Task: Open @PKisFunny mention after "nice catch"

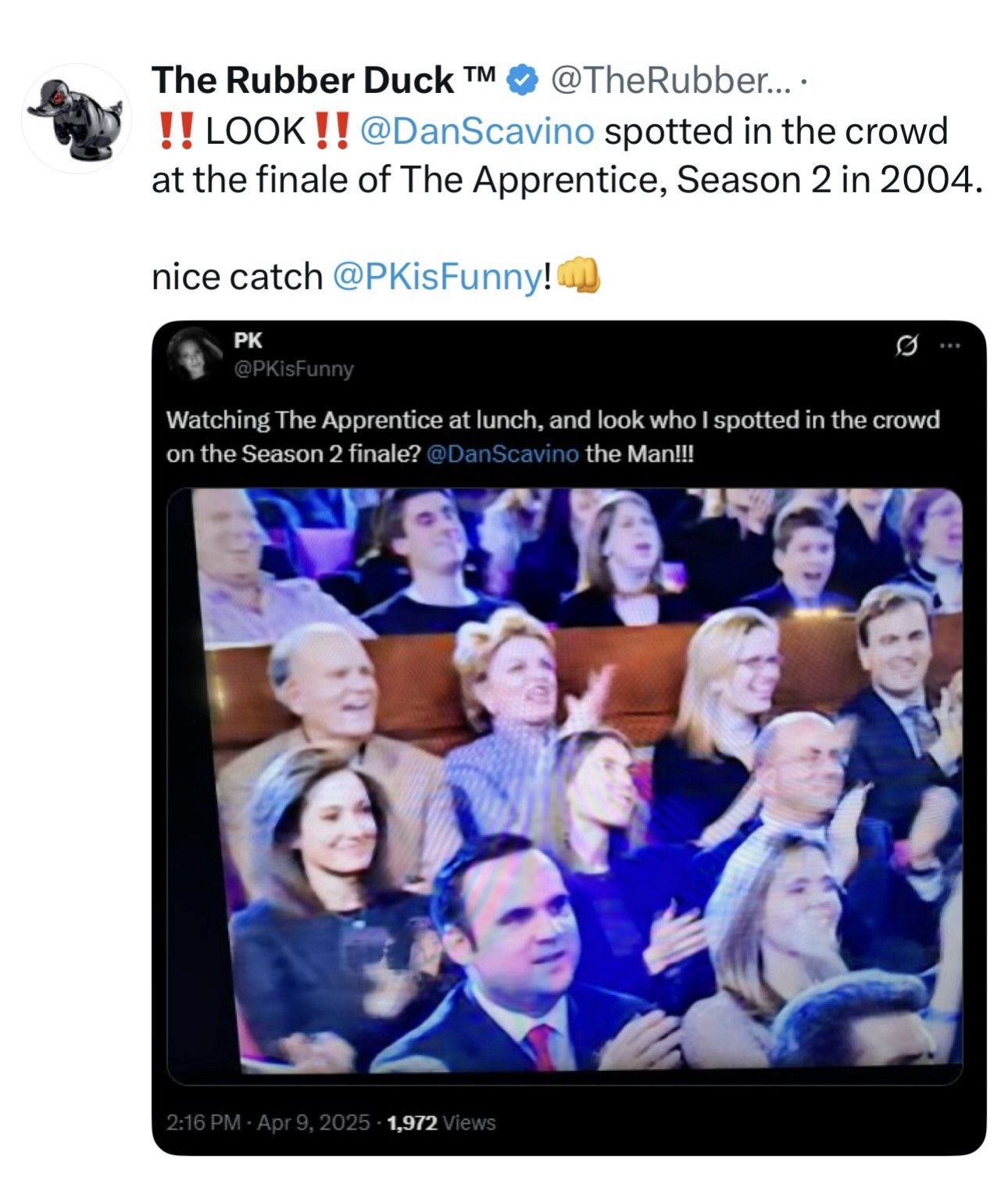Action: [437, 277]
